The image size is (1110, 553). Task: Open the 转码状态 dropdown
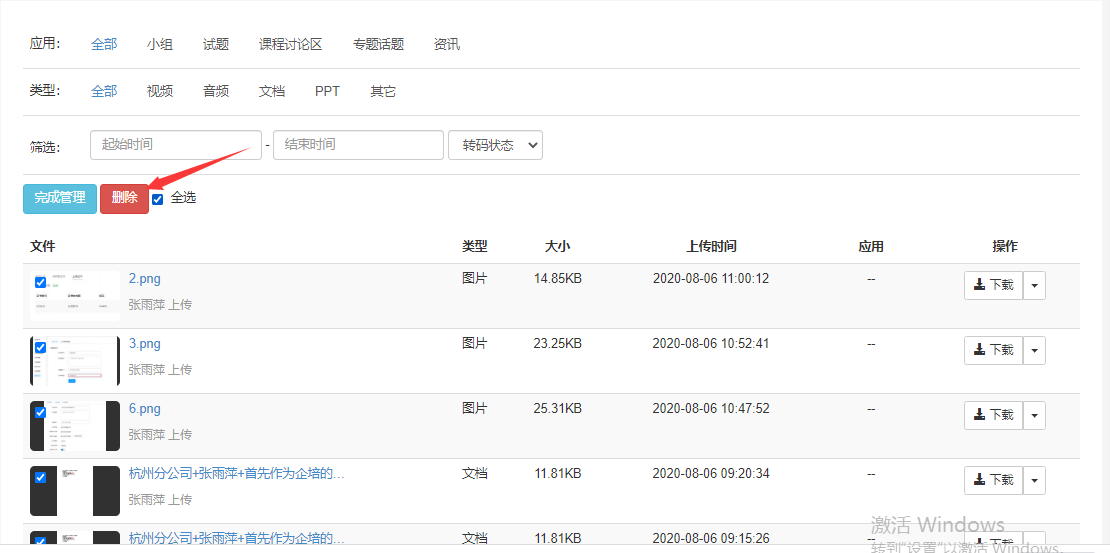click(x=495, y=145)
